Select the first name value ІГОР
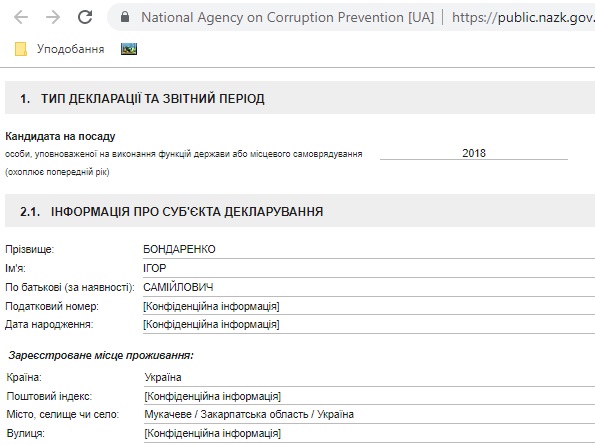The width and height of the screenshot is (595, 445). point(154,268)
